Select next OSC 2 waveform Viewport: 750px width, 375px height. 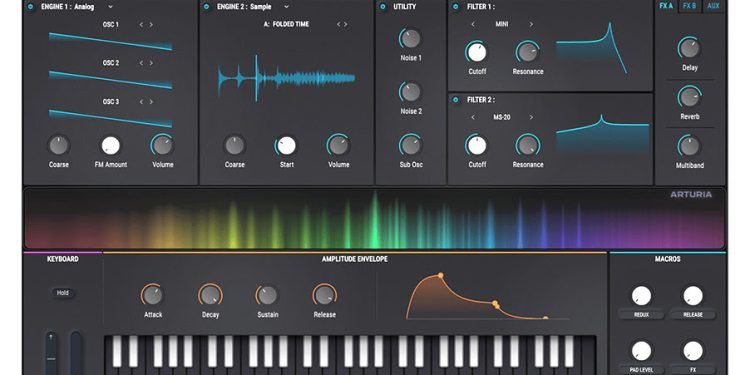pyautogui.click(x=151, y=63)
